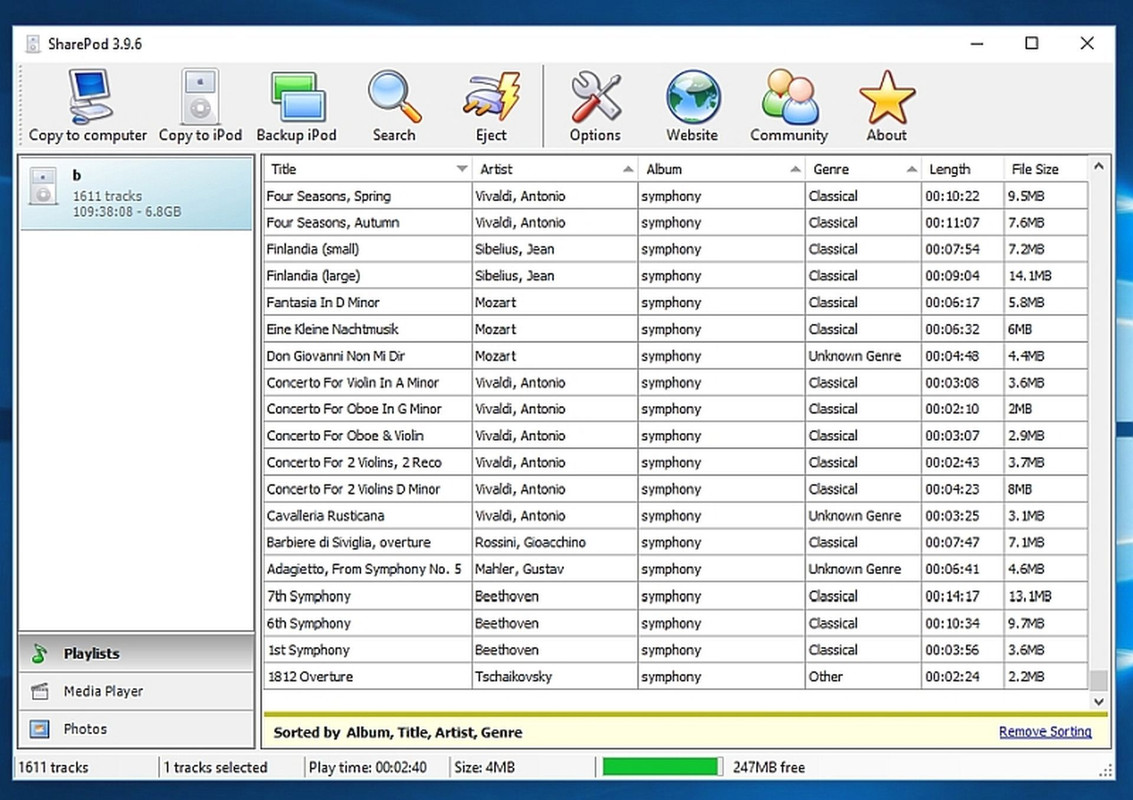Select track 'Finlandia (small)'
Viewport: 1133px width, 800px height.
(x=676, y=249)
